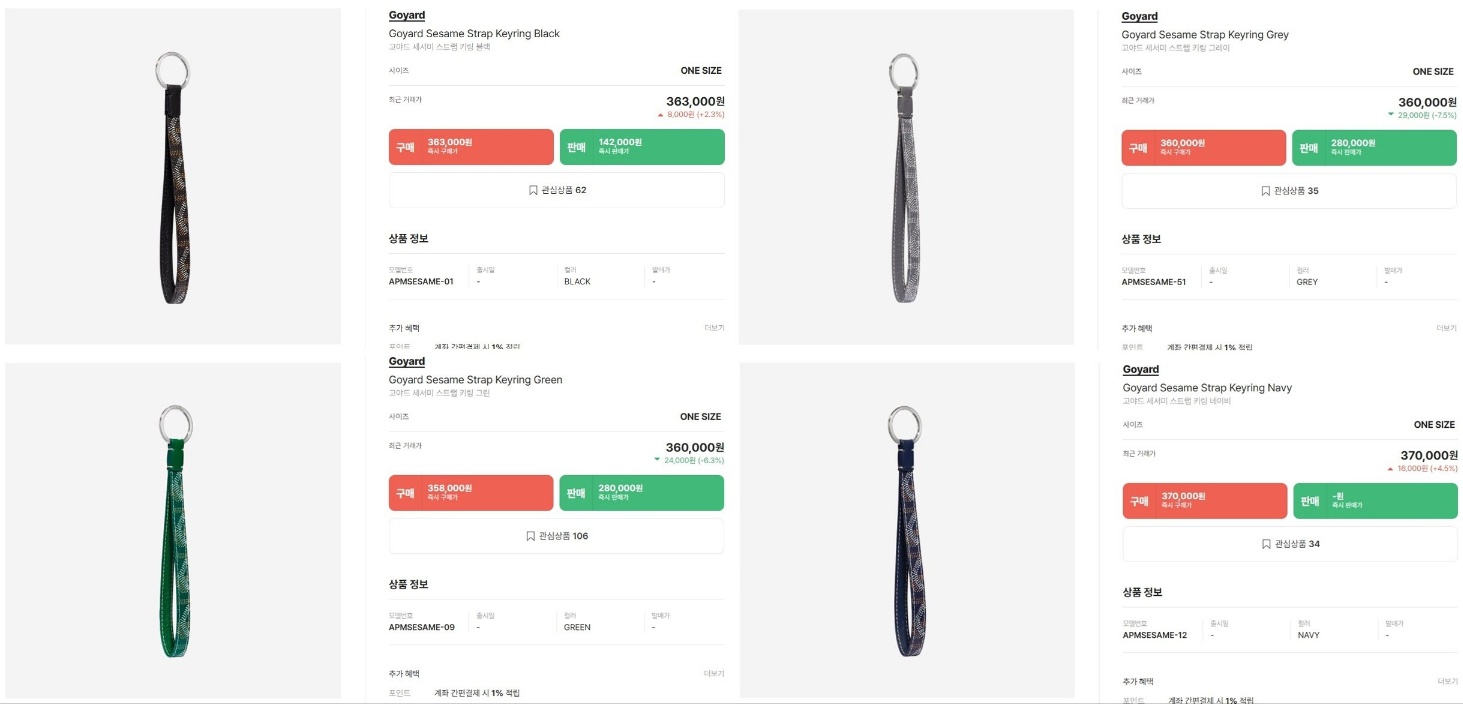Open Goyard brand link above Navy keyring
1463x704 pixels.
(1141, 370)
